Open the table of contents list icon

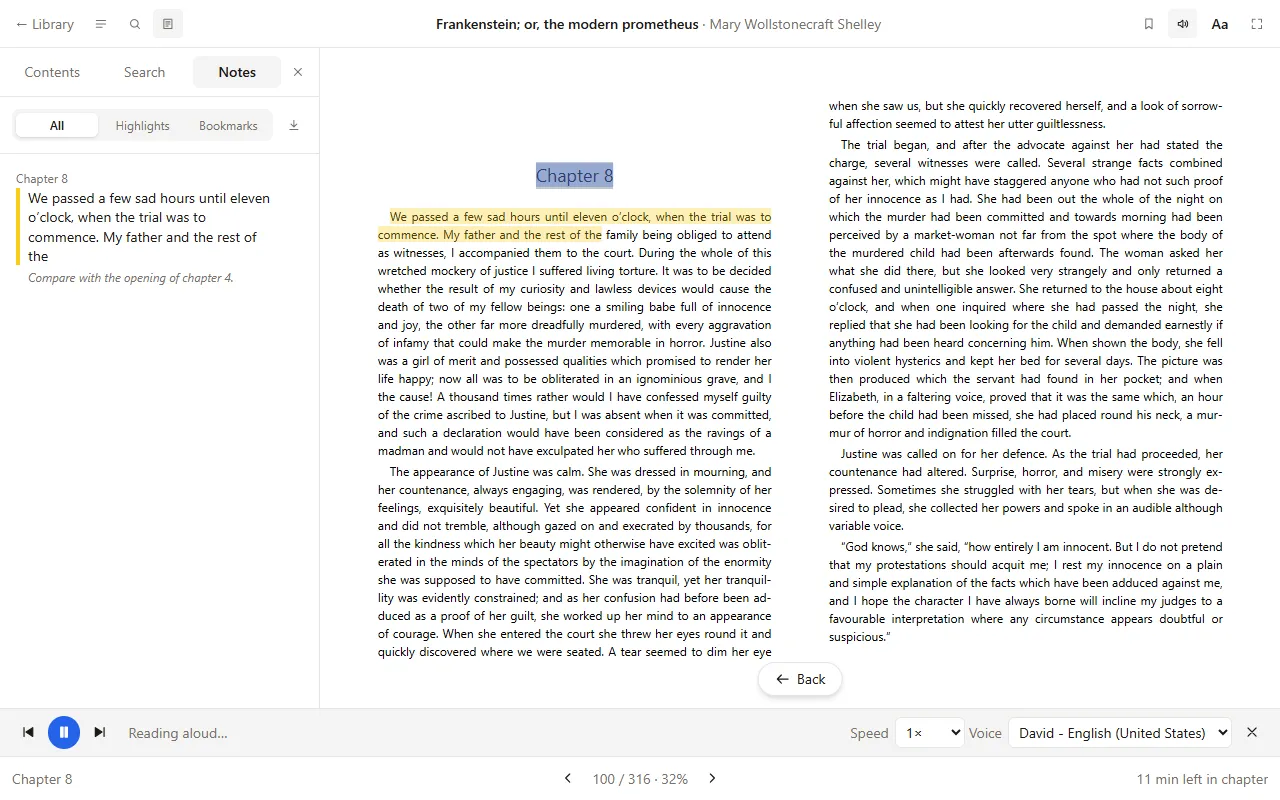pyautogui.click(x=101, y=24)
